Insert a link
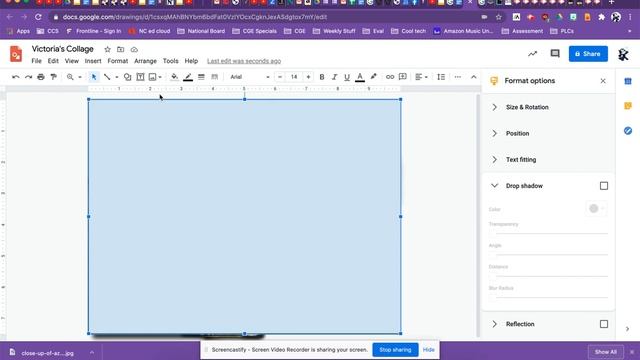This screenshot has width=640, height=360. [x=390, y=77]
